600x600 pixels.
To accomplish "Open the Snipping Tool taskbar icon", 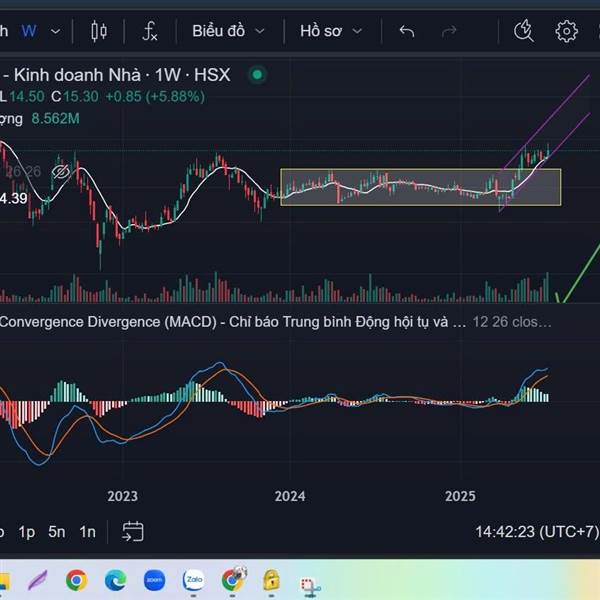I will [311, 585].
